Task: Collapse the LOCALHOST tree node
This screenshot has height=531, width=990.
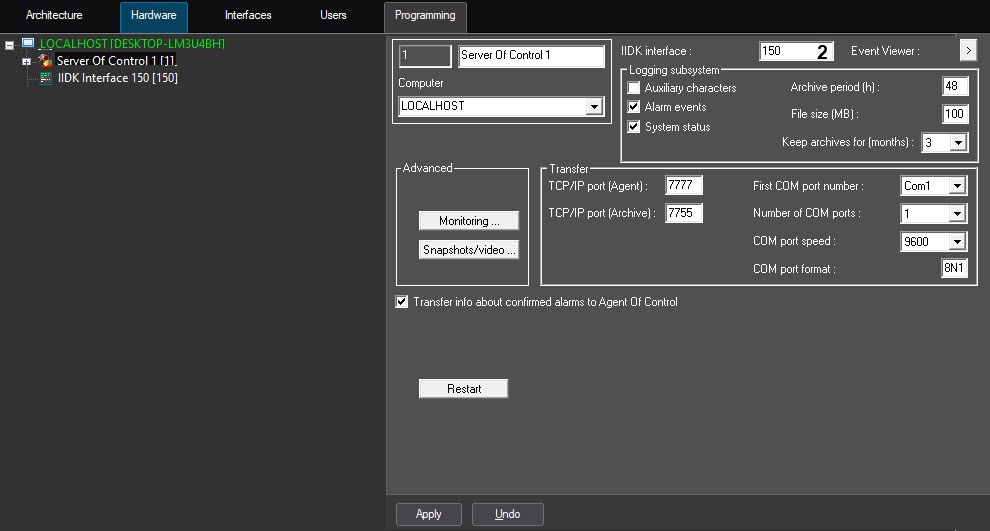Action: (x=9, y=45)
